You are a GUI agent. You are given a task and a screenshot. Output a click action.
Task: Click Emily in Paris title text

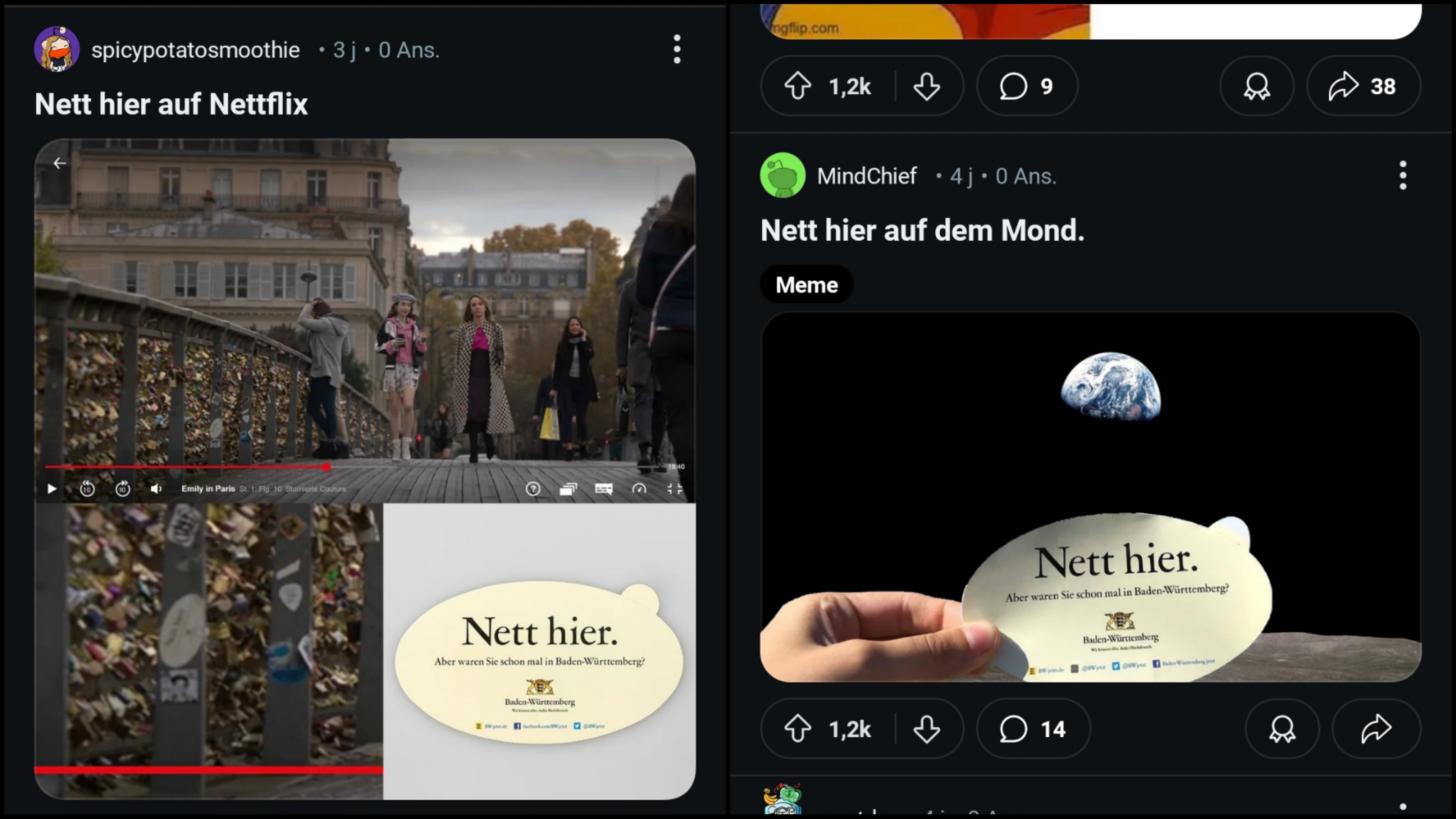coord(208,488)
